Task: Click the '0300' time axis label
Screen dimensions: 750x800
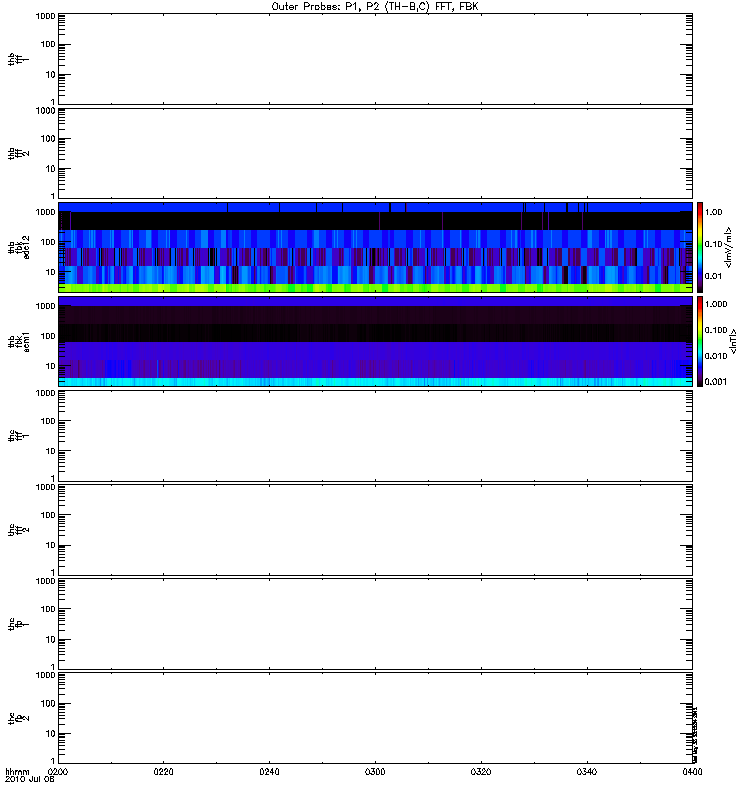Action: point(375,771)
